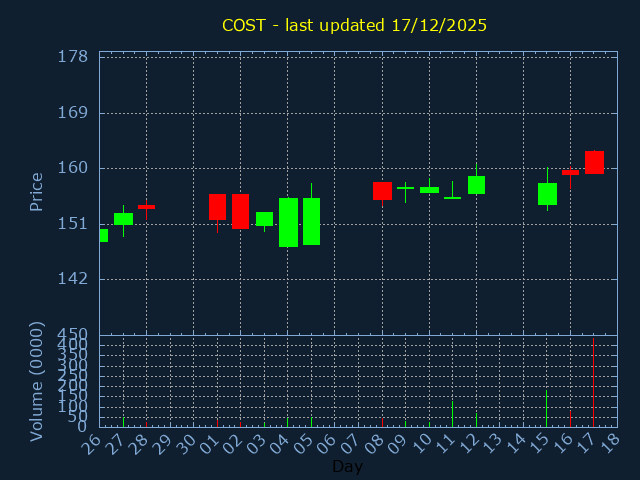Screen dimensions: 640x480
Task: Click the x-axis day label 14
Action: click(515, 444)
